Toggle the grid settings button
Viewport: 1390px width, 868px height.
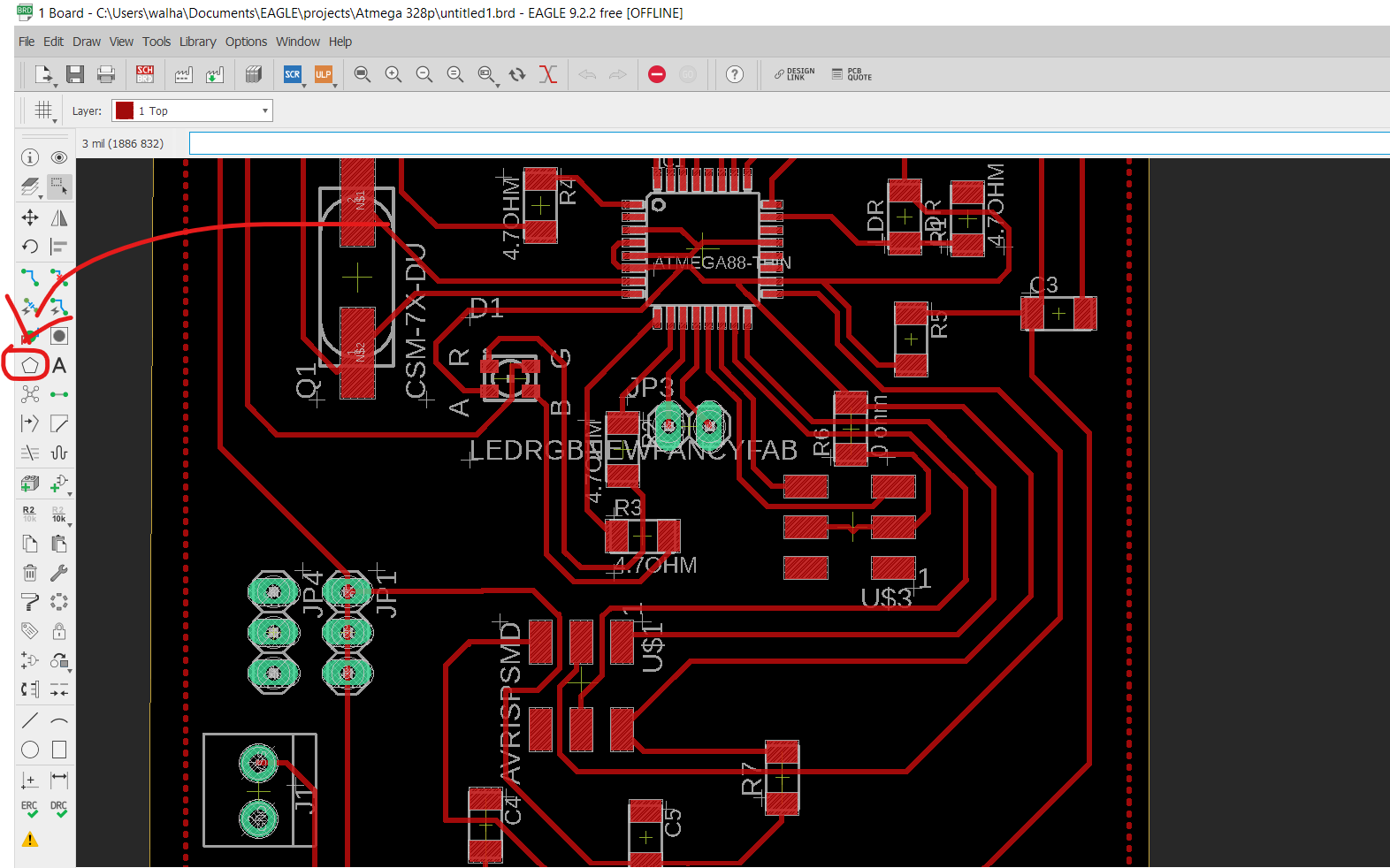(x=43, y=110)
